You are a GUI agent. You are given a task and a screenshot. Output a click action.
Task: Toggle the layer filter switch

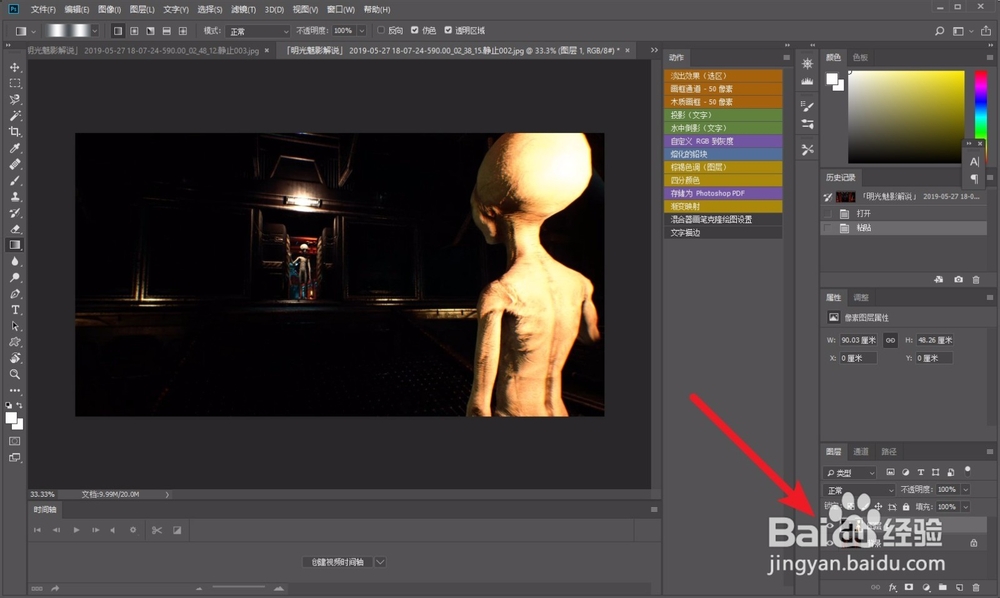pos(967,471)
